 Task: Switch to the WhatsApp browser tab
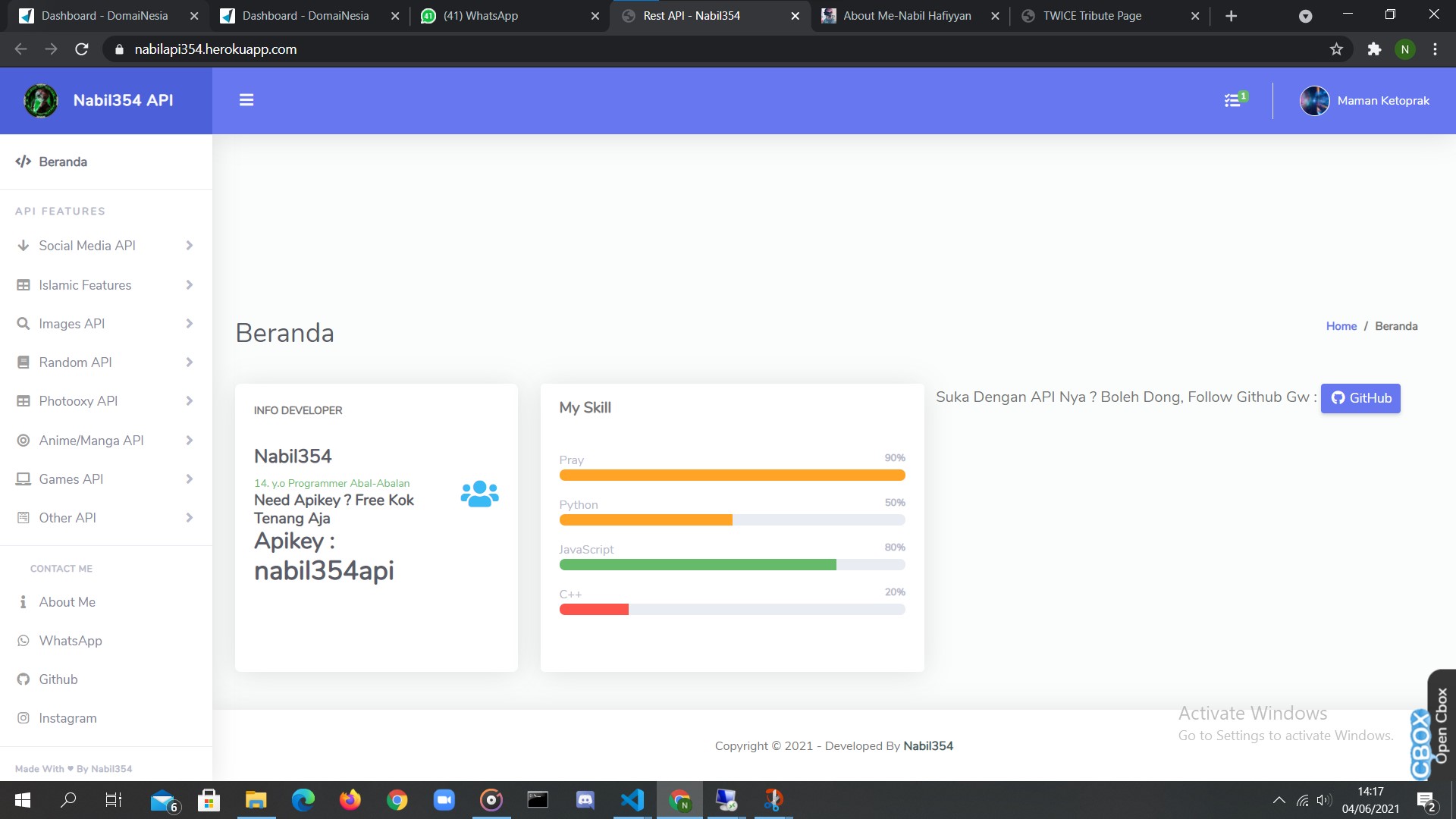coord(481,16)
